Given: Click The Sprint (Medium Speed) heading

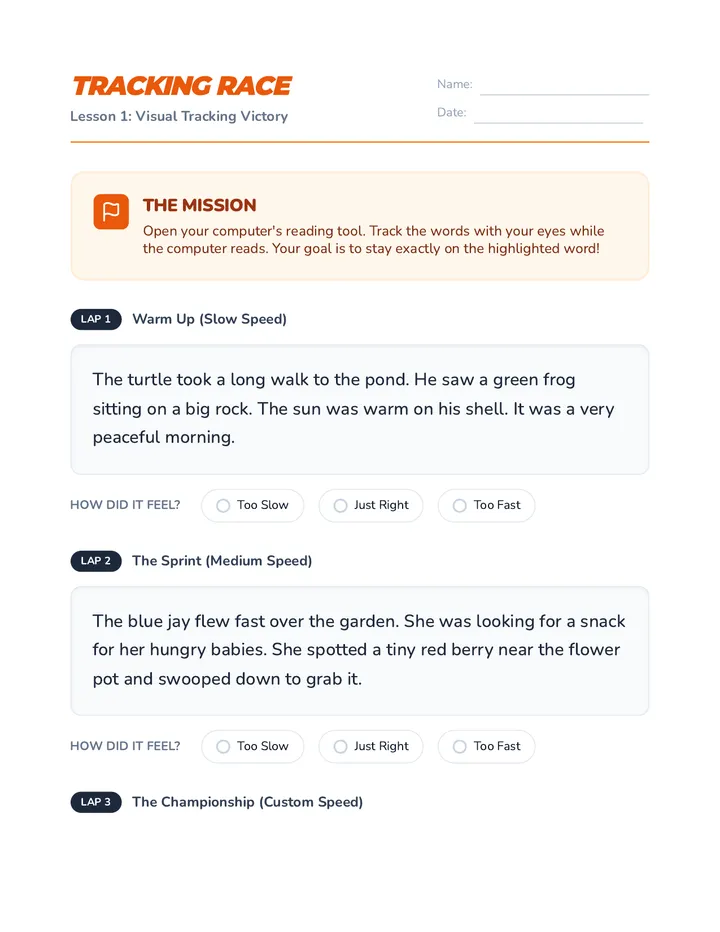Looking at the screenshot, I should (x=222, y=561).
